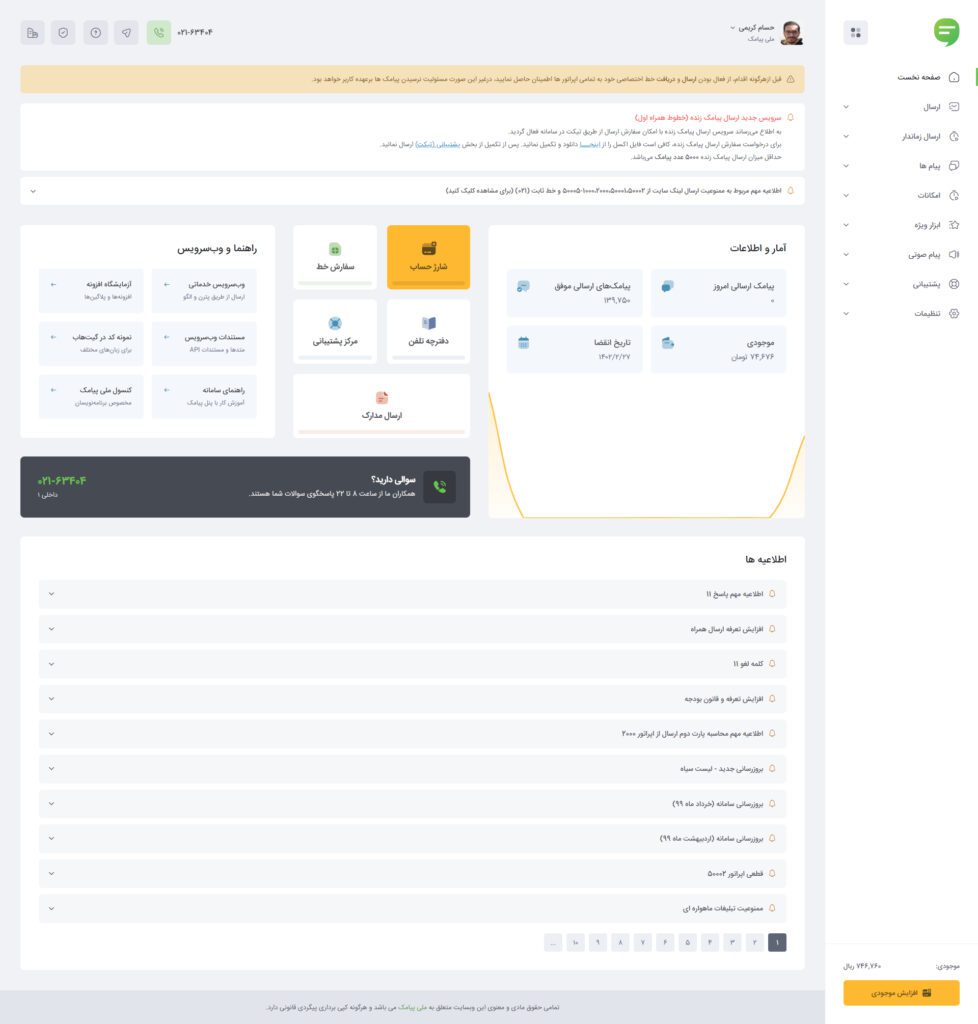Expand the افزایش تعرفه ارسال همراه announcement
Viewport: 978px width, 1024px height.
pos(413,629)
